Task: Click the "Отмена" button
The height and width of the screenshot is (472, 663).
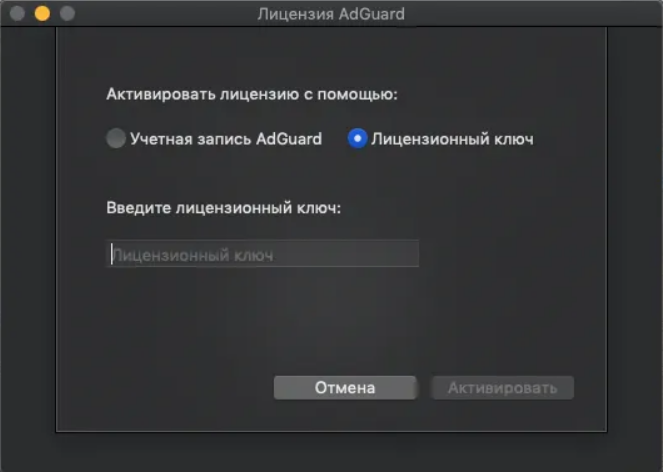Action: click(x=345, y=388)
